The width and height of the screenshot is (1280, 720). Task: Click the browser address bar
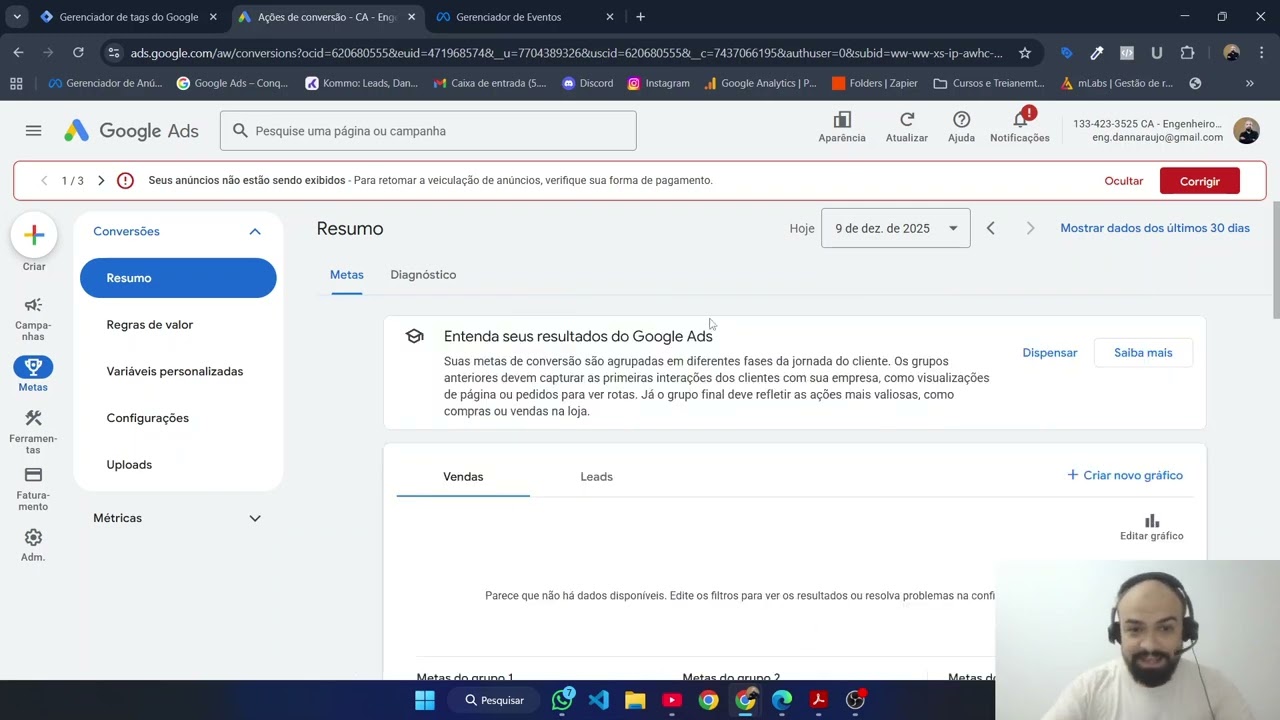[565, 53]
